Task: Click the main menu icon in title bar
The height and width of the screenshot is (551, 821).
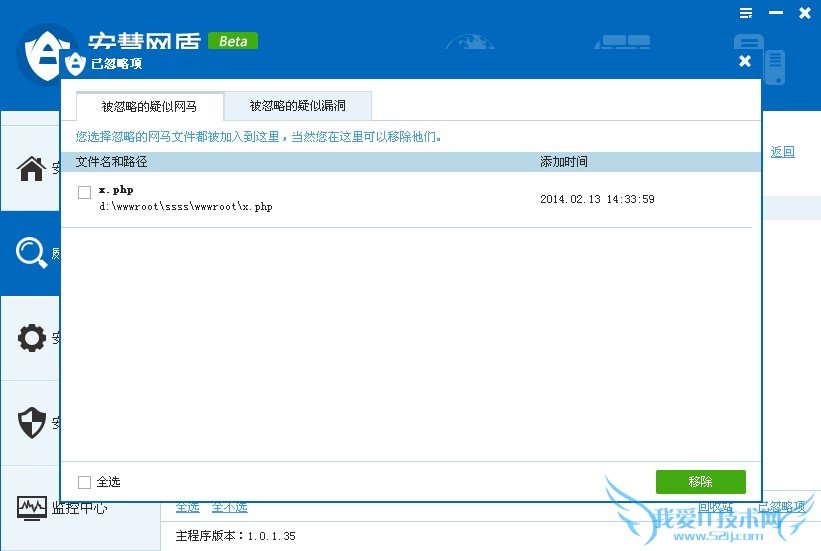Action: (746, 13)
